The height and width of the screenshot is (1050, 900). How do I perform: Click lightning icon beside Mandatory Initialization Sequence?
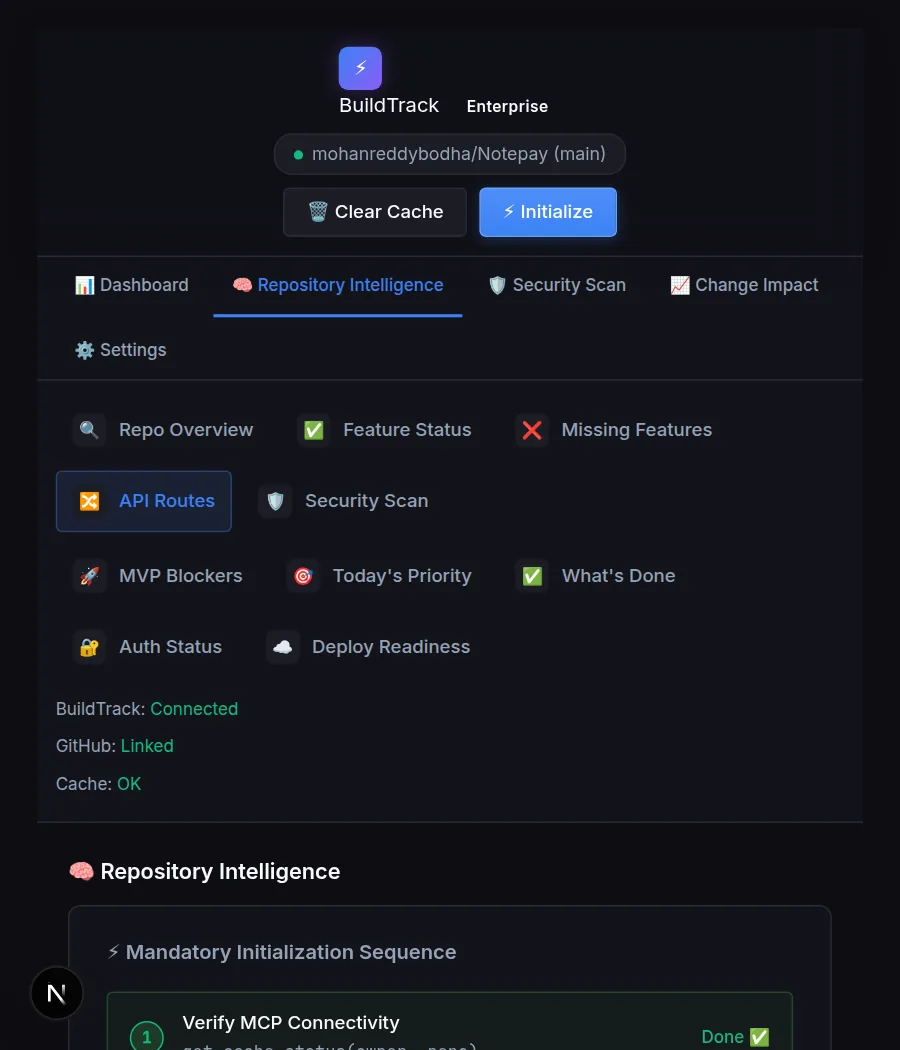click(113, 952)
